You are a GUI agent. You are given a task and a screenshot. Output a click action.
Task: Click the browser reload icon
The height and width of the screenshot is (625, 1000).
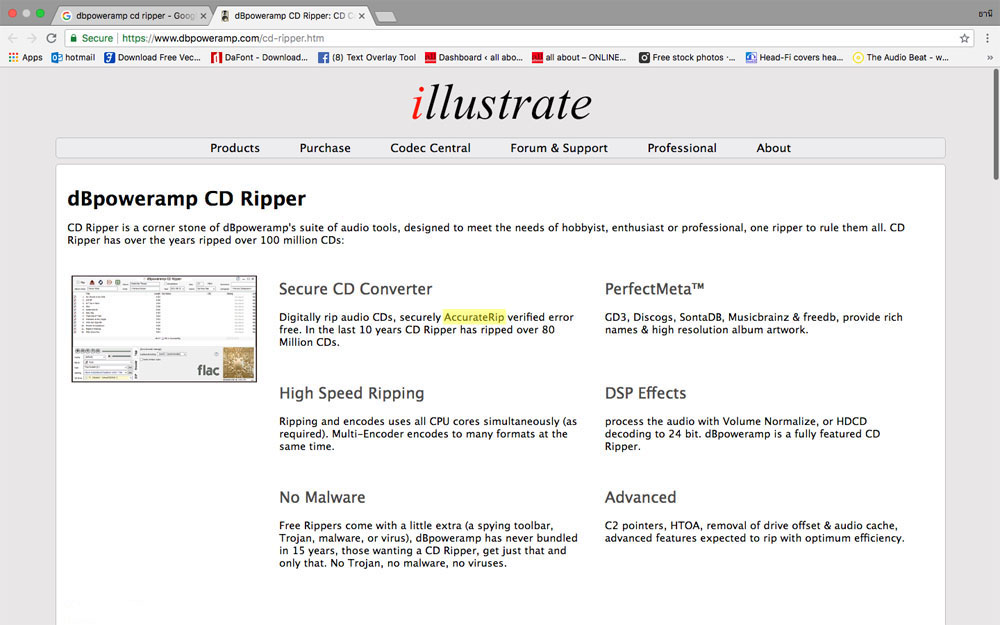[51, 38]
